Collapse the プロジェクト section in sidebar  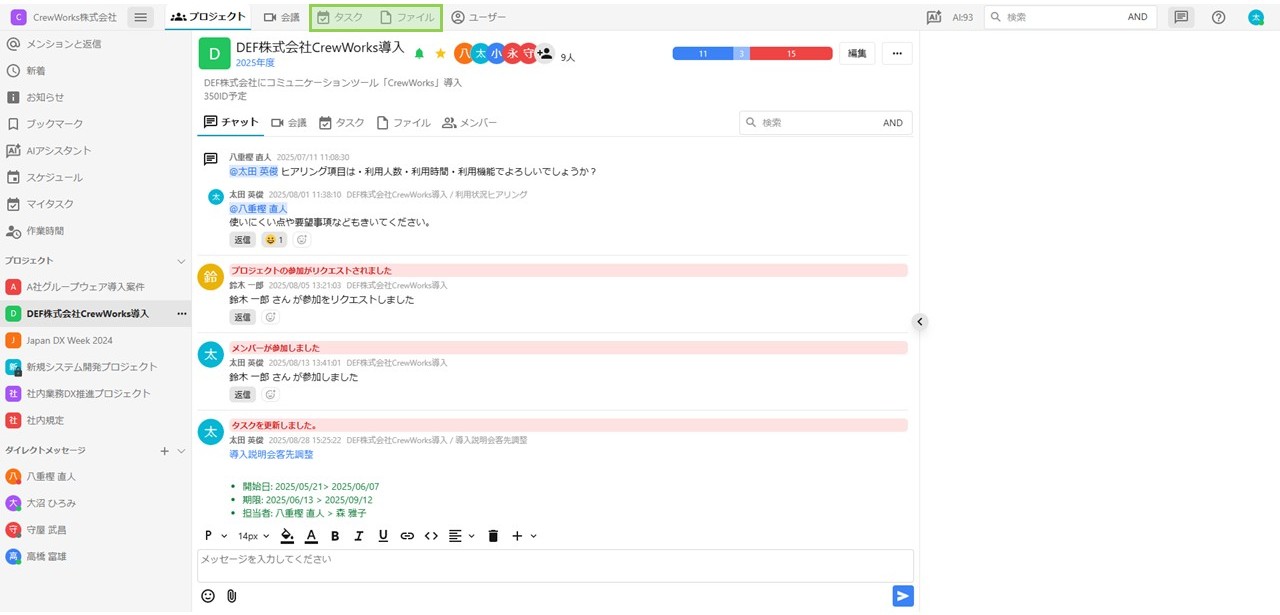(x=181, y=261)
